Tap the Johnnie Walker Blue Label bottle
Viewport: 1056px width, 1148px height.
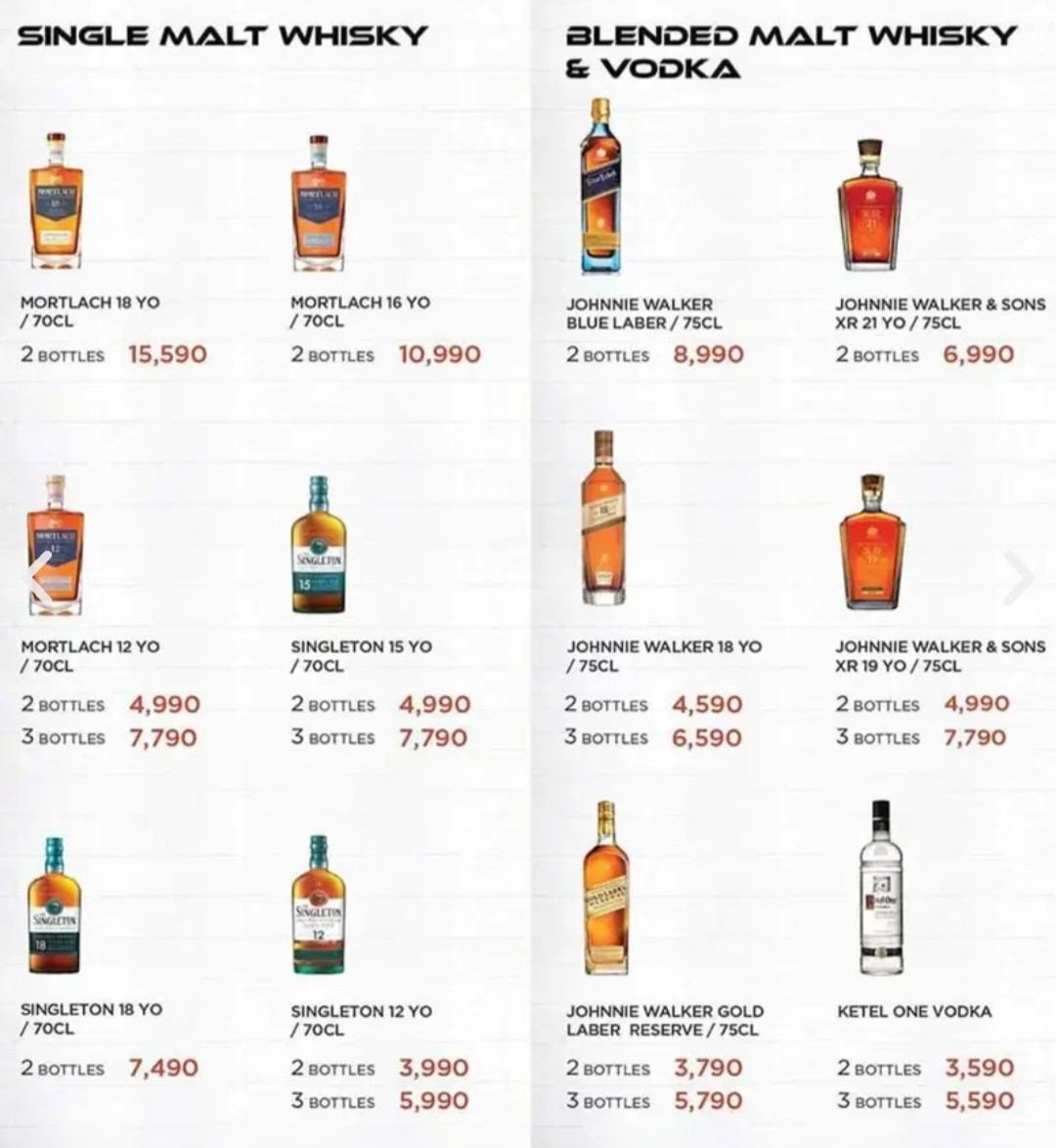coord(598,186)
